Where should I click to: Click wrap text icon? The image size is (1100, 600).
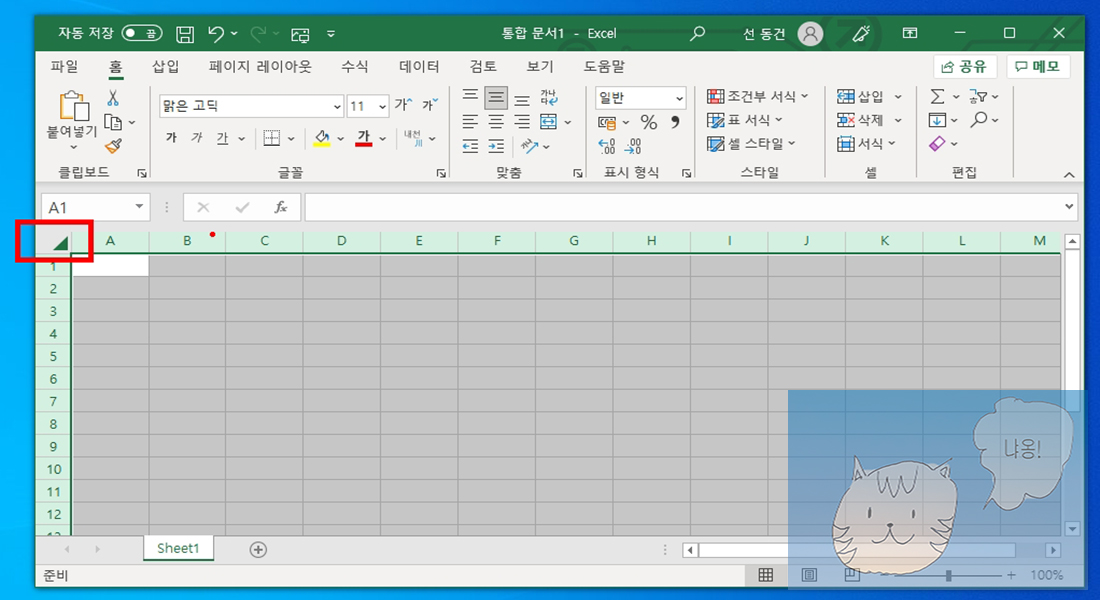click(549, 97)
